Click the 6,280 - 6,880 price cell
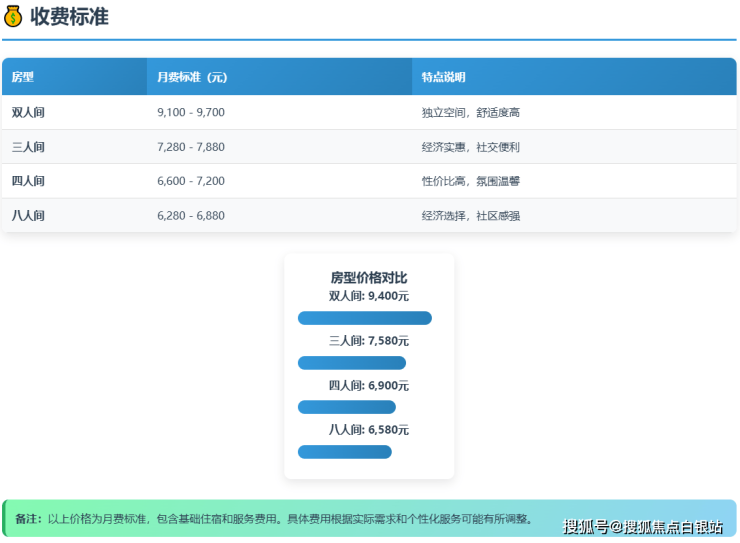This screenshot has height=543, width=740. pyautogui.click(x=191, y=215)
